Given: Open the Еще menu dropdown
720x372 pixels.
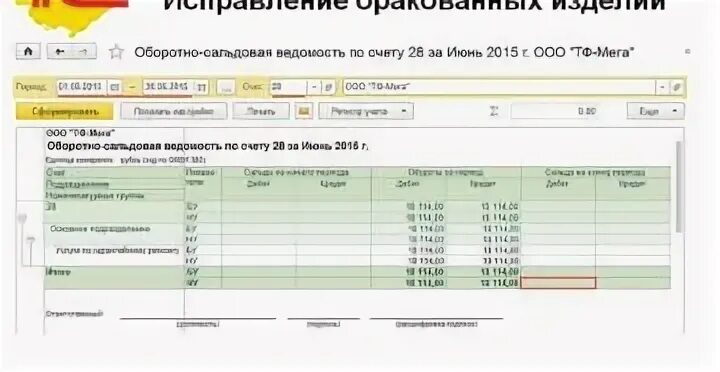Looking at the screenshot, I should [x=656, y=111].
